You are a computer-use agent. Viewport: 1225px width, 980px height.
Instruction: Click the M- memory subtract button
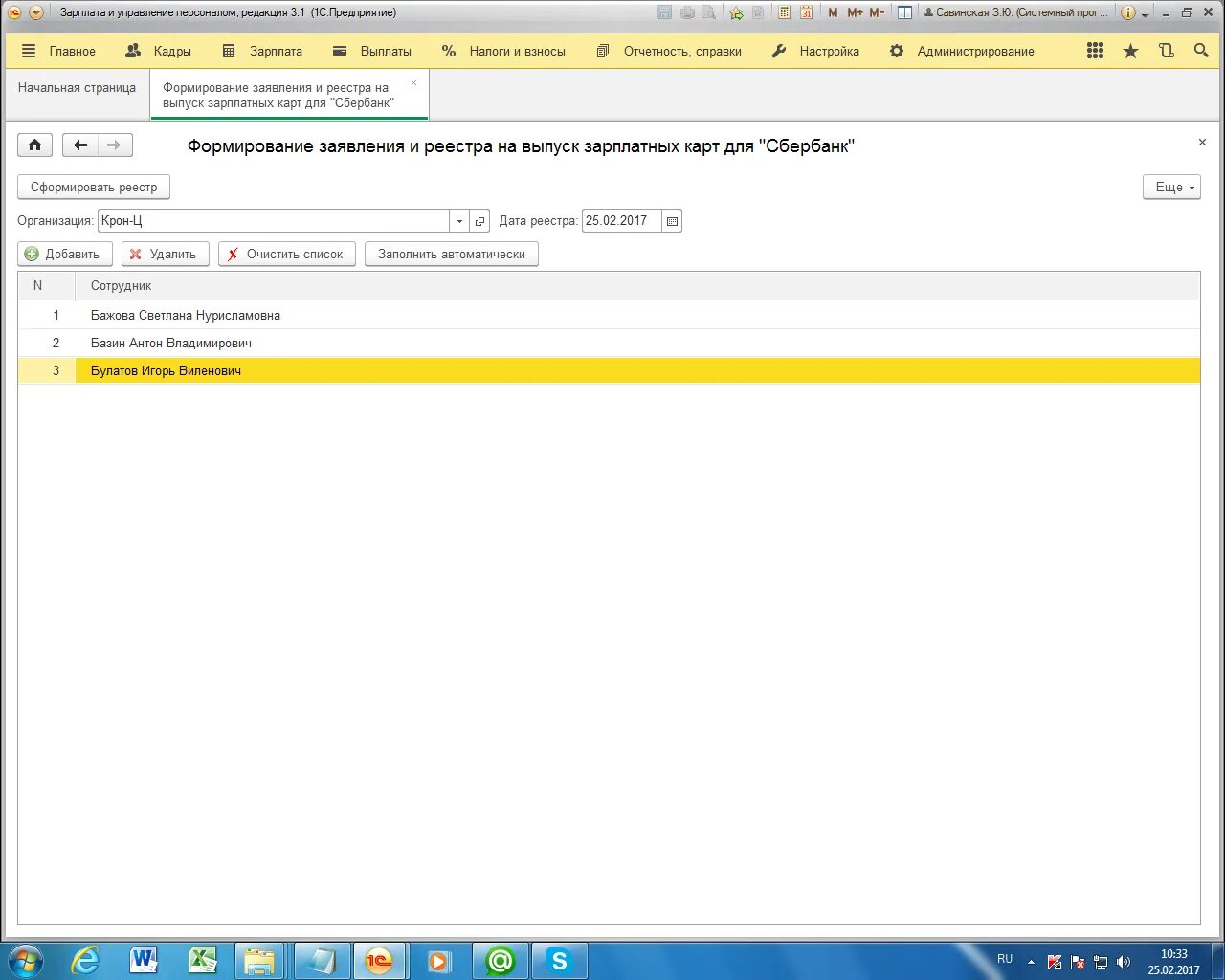click(x=877, y=12)
